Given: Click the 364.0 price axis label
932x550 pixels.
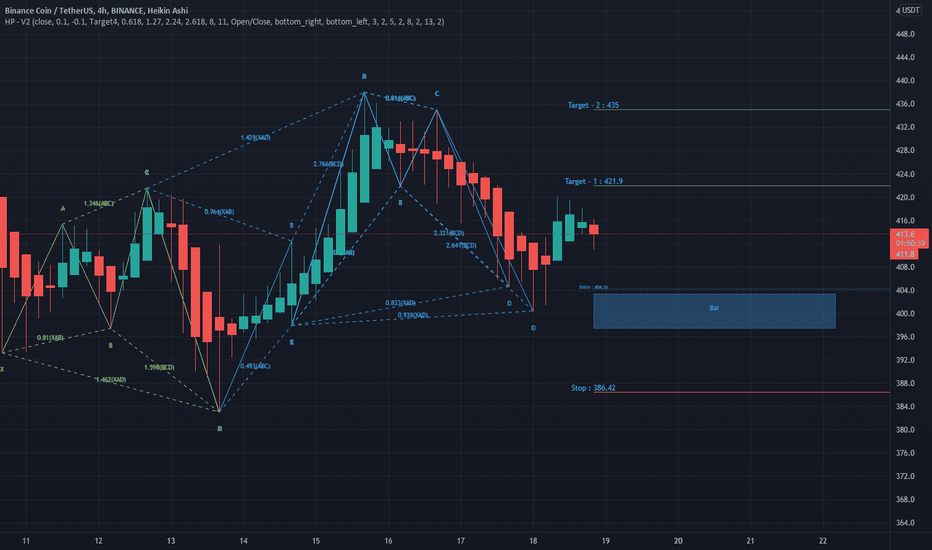Looking at the screenshot, I should [x=905, y=523].
